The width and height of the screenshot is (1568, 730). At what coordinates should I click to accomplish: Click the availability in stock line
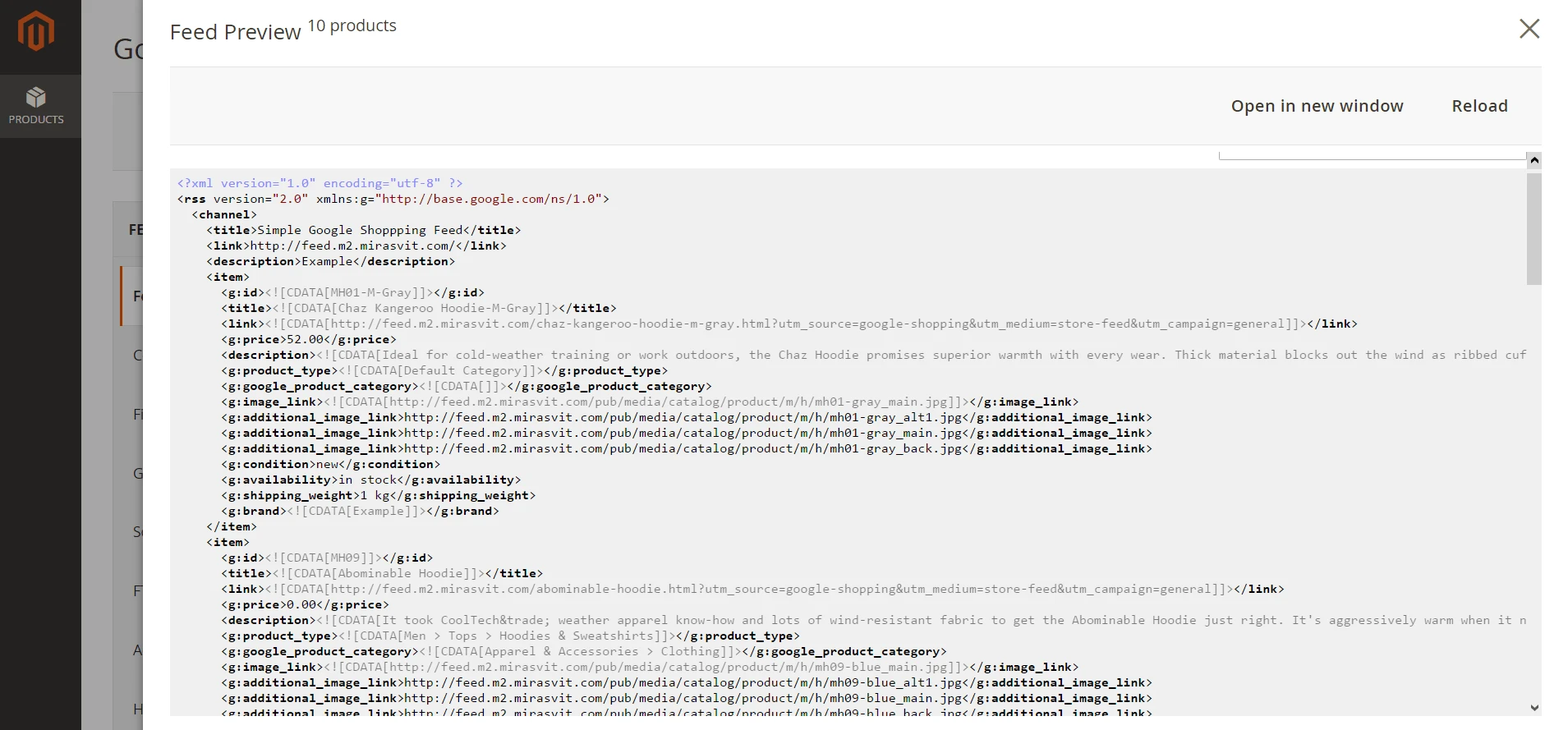[x=370, y=480]
